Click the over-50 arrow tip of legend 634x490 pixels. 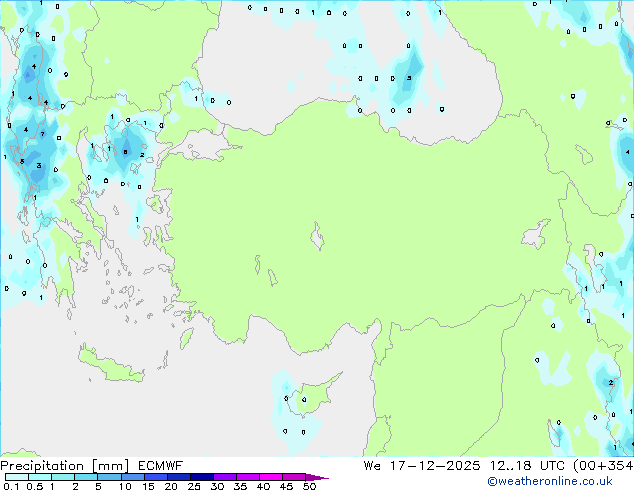click(x=317, y=477)
